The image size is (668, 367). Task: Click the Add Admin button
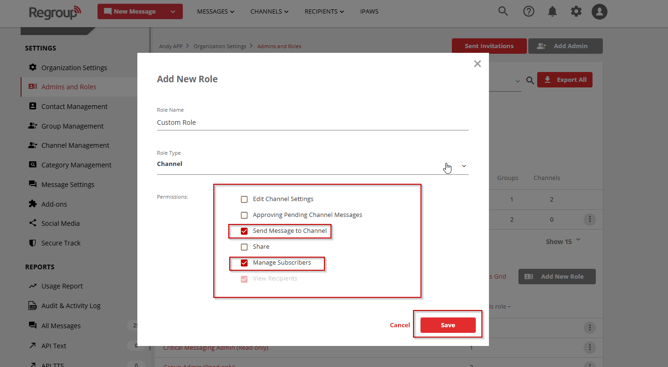click(x=565, y=46)
